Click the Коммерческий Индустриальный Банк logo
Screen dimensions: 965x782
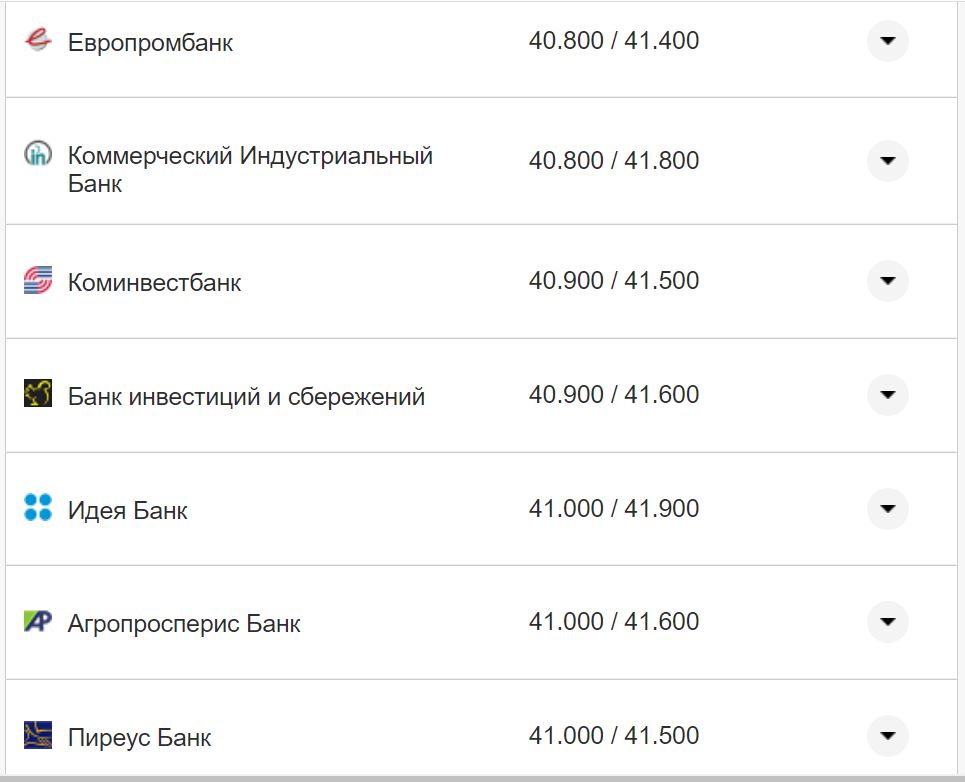(38, 152)
